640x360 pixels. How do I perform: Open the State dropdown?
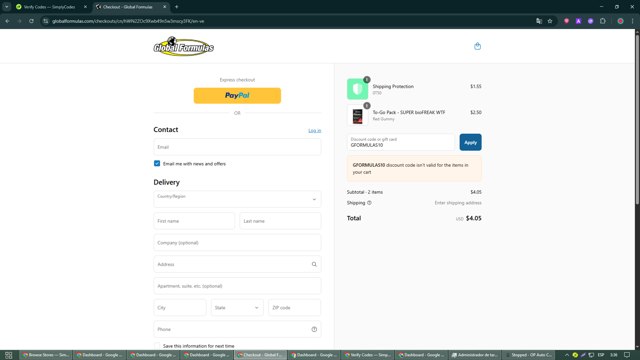tap(237, 307)
